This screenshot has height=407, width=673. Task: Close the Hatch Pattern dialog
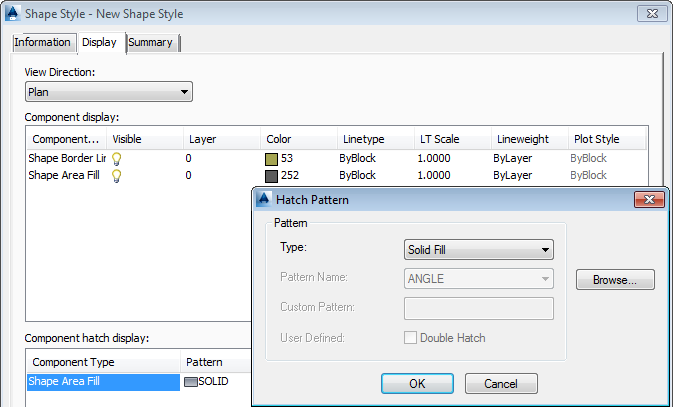tap(649, 200)
